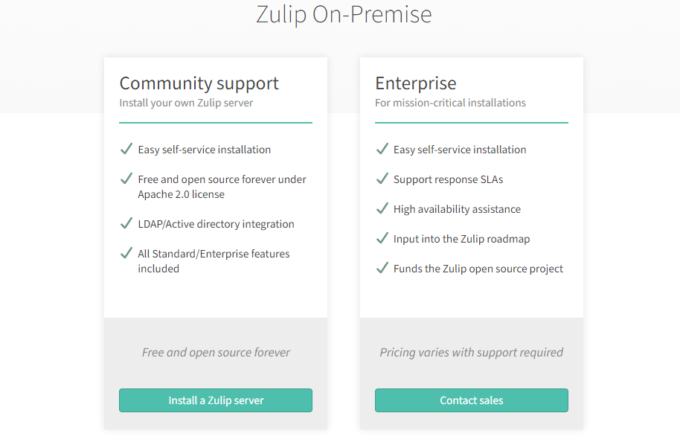Click checkmark beside High availability assistance
The width and height of the screenshot is (680, 445).
click(382, 209)
